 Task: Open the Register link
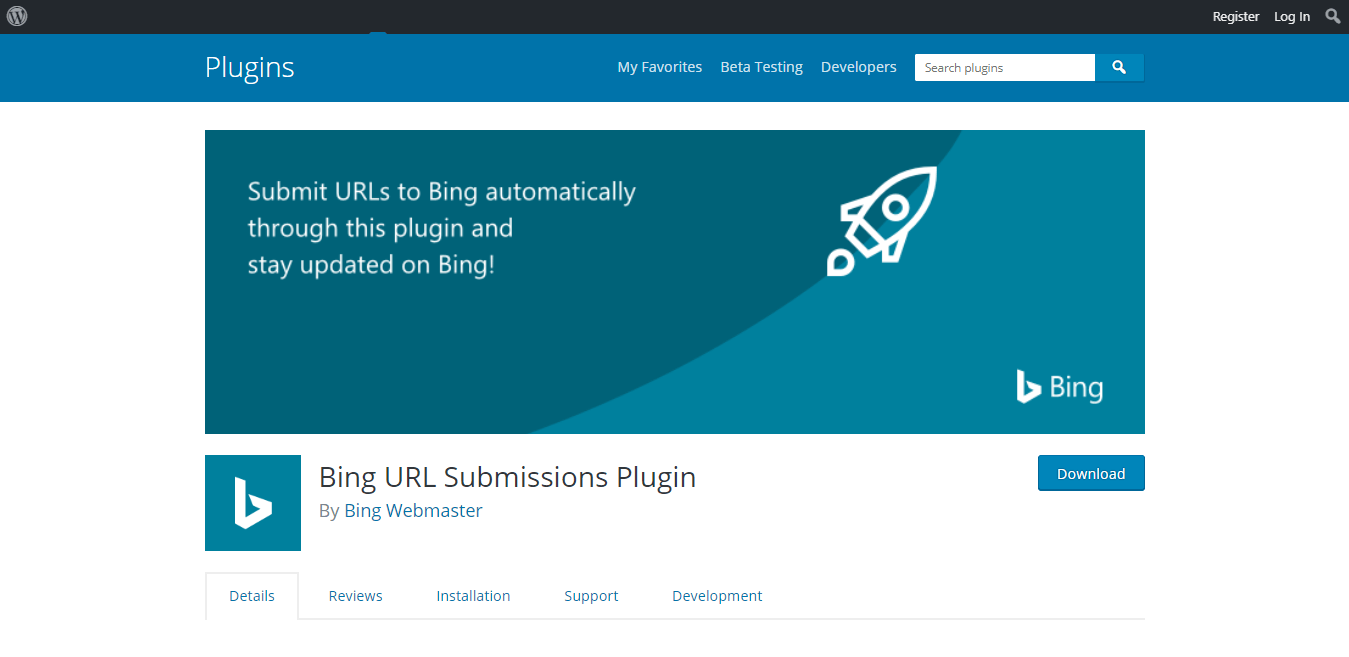tap(1236, 17)
